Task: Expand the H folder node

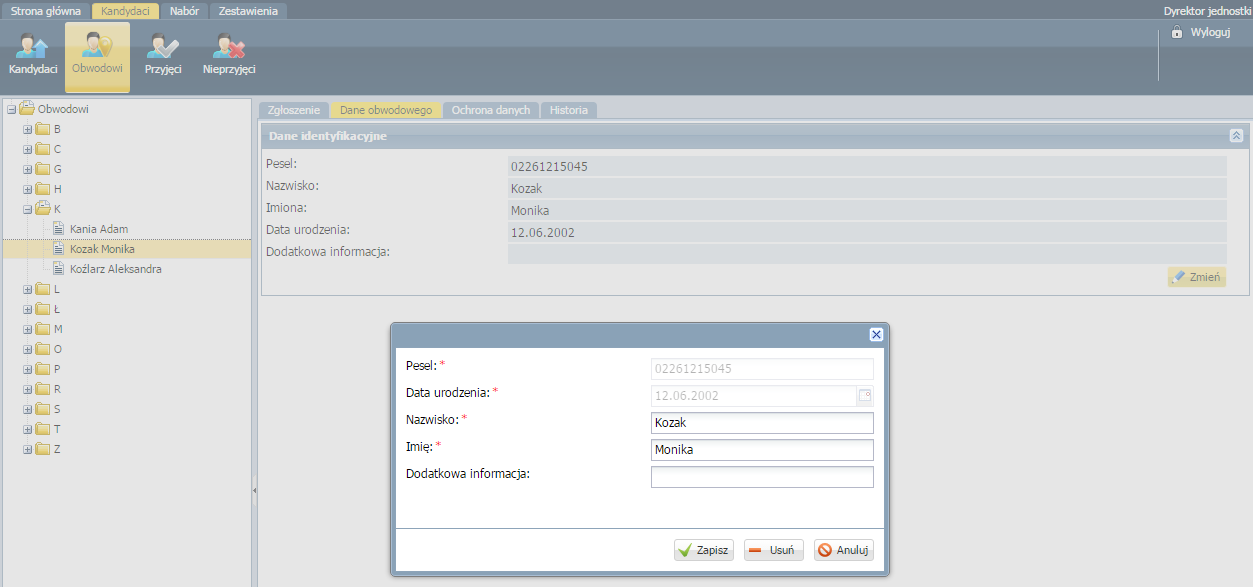Action: click(28, 189)
